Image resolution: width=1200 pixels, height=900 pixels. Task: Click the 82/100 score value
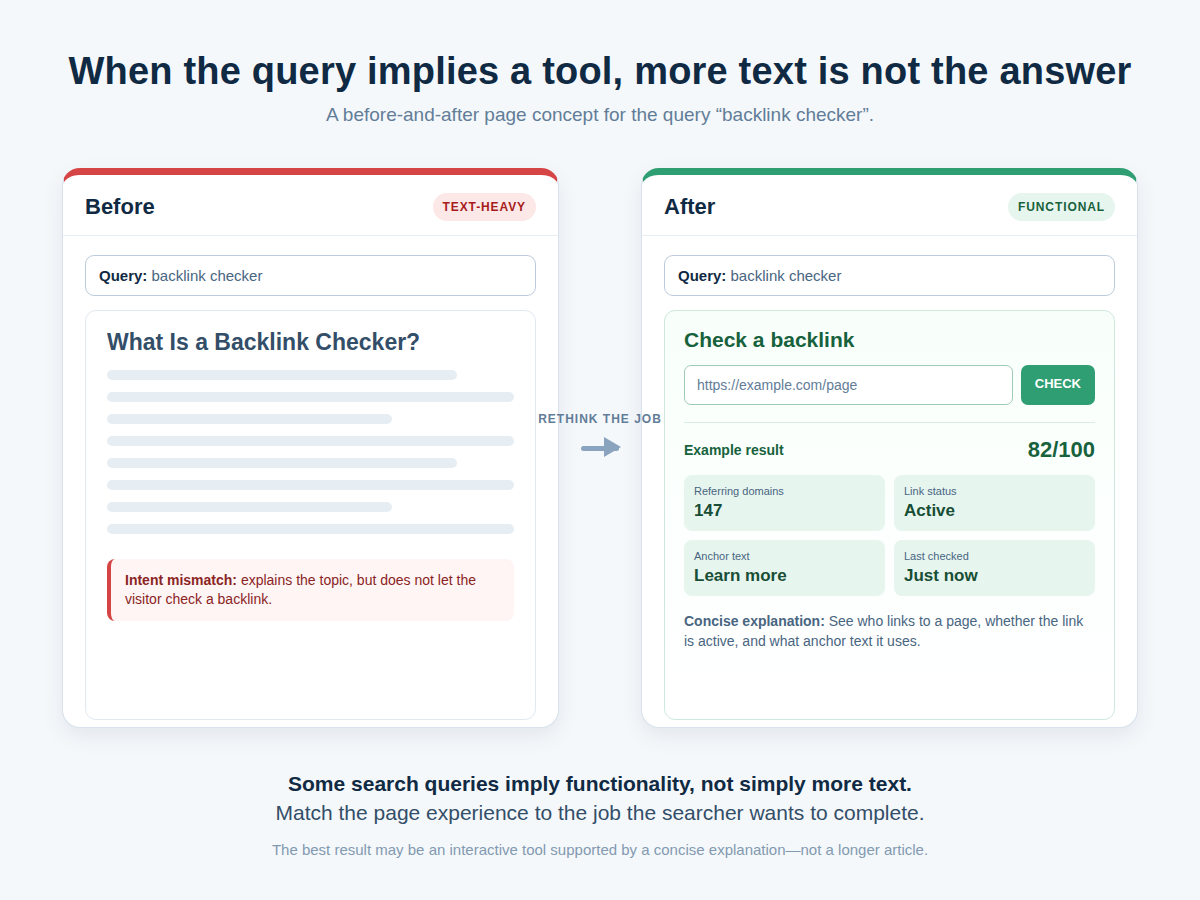coord(1061,450)
